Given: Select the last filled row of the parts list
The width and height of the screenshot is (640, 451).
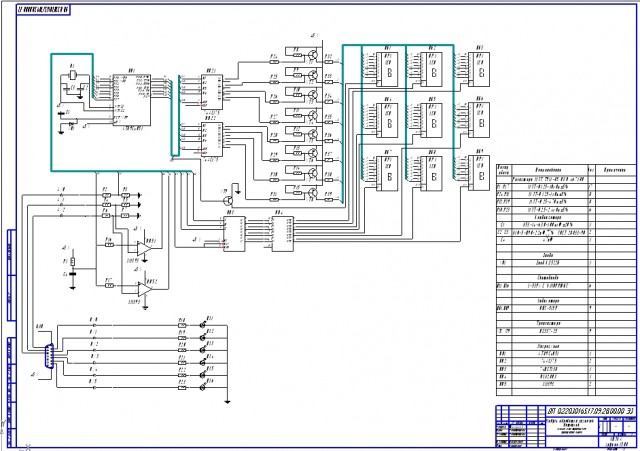Looking at the screenshot, I should [x=566, y=384].
